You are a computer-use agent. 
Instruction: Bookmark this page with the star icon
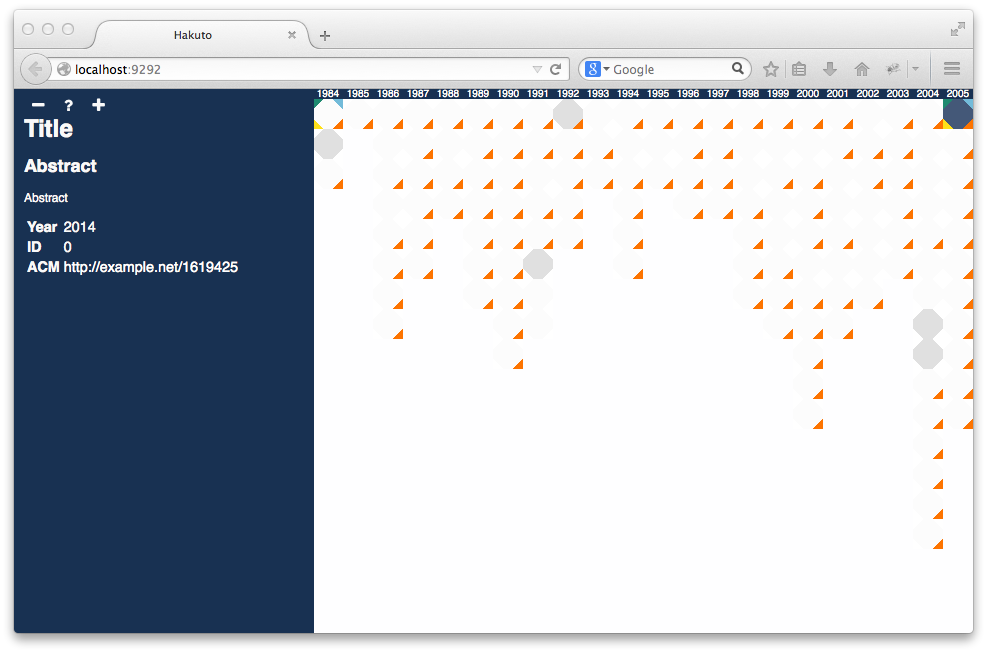(x=770, y=69)
